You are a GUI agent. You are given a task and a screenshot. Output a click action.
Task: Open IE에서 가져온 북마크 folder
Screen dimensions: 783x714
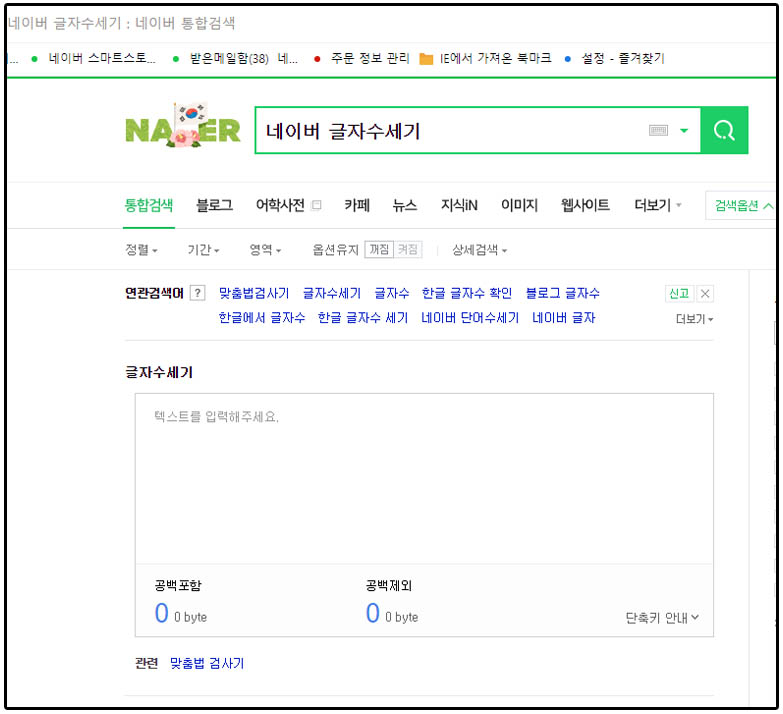pos(485,58)
